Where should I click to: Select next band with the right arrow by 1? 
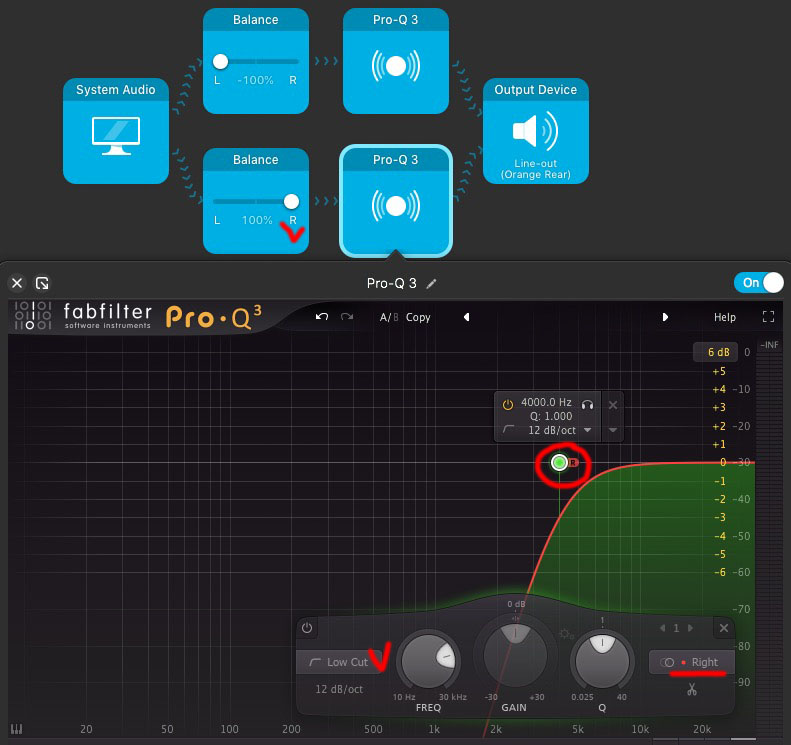point(691,628)
